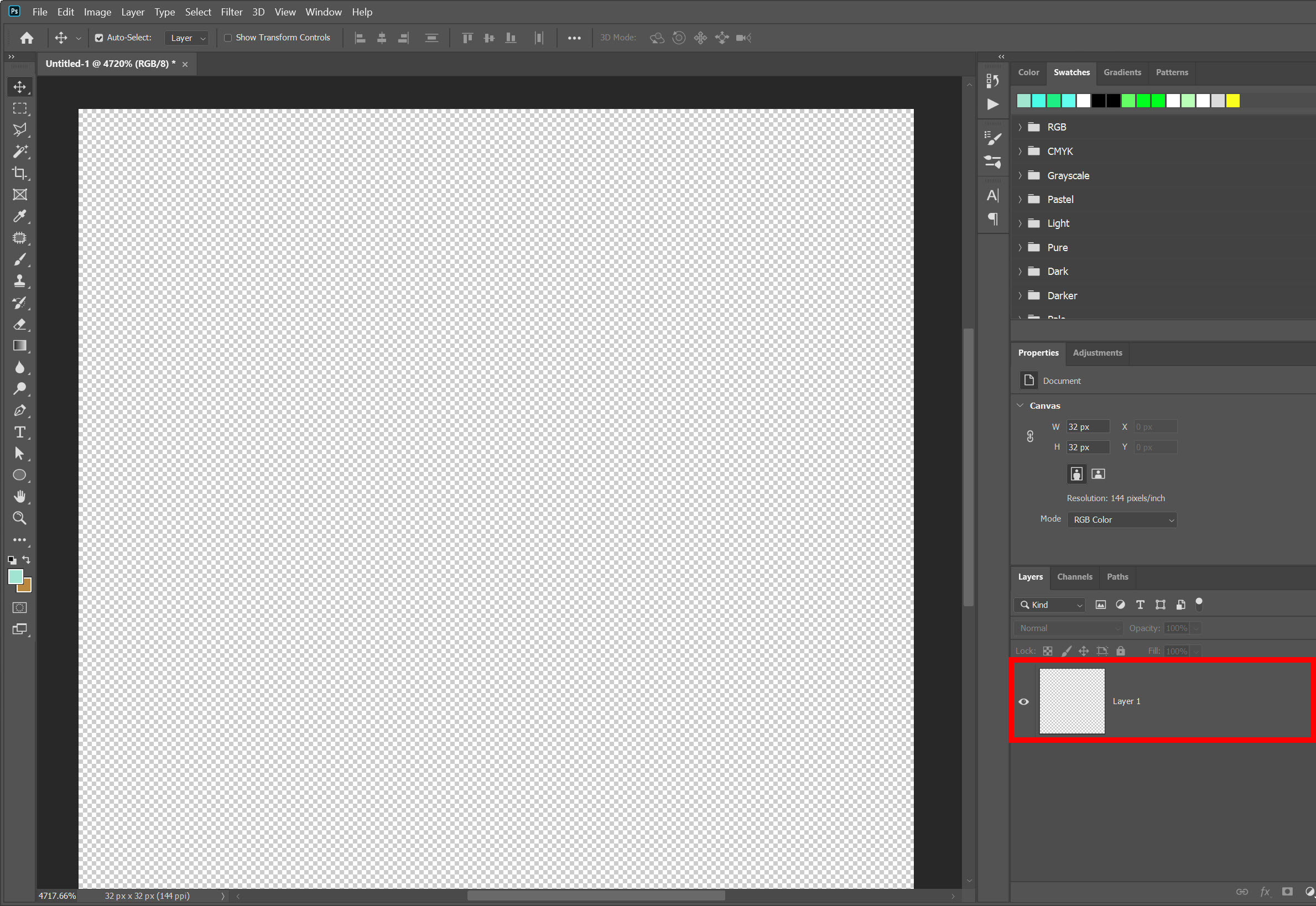Open the Mode RGB Color dropdown
Image resolution: width=1316 pixels, height=906 pixels.
coord(1121,519)
